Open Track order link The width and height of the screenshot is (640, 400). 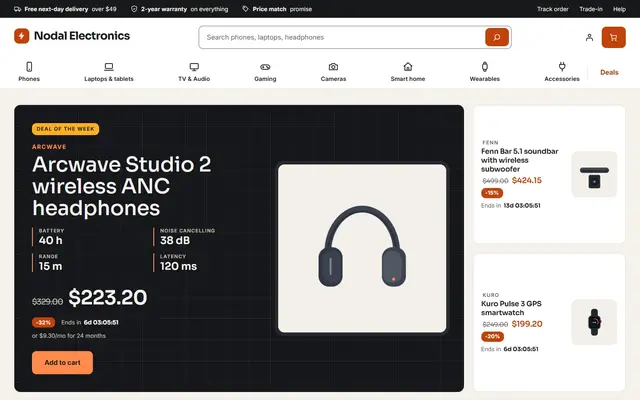552,9
